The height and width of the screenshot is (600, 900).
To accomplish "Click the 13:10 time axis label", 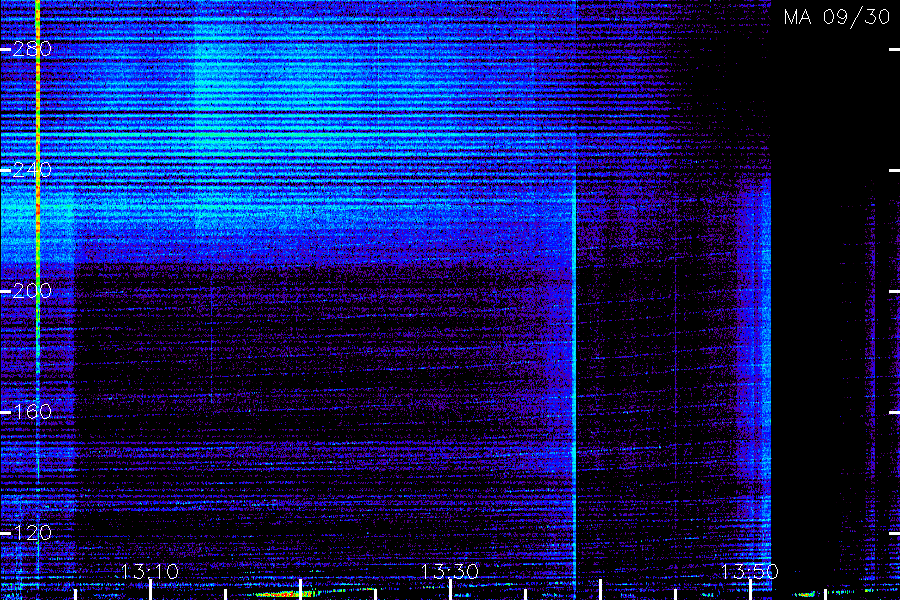I will 150,572.
